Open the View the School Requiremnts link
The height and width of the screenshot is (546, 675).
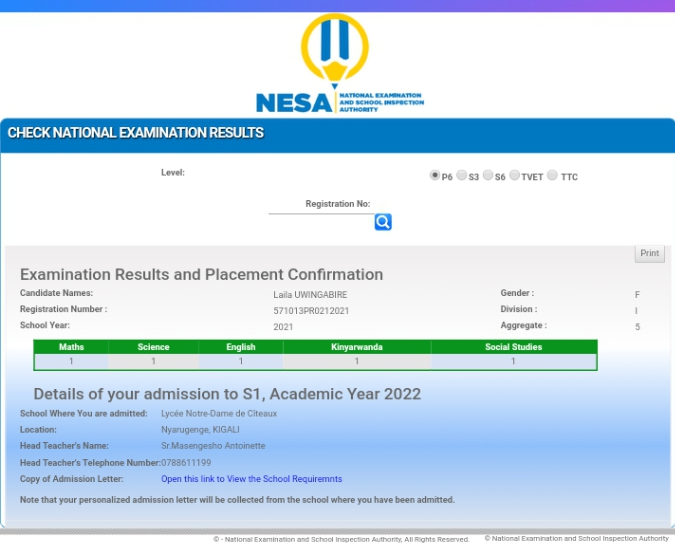tap(251, 479)
